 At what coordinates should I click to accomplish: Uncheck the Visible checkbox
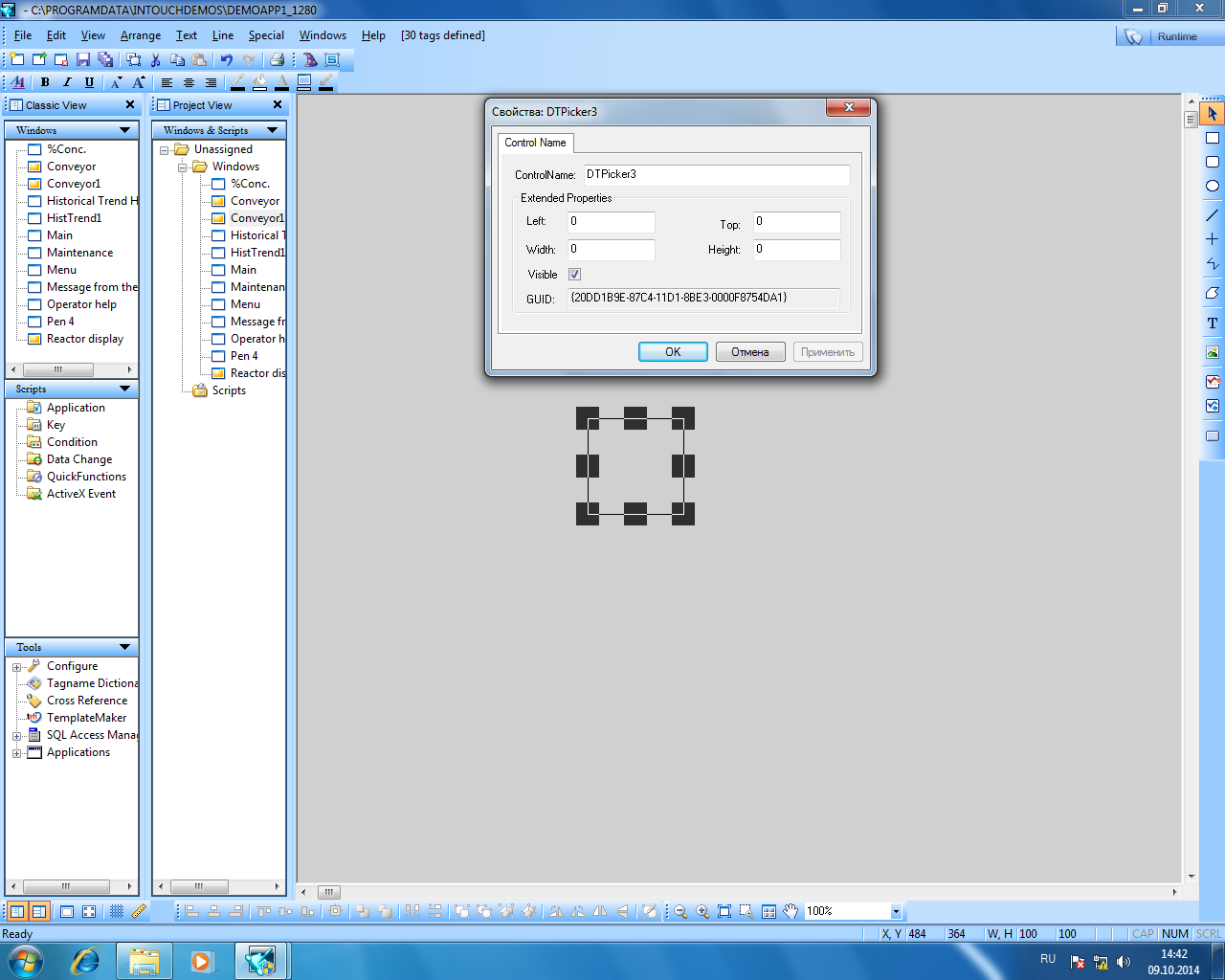(x=575, y=275)
